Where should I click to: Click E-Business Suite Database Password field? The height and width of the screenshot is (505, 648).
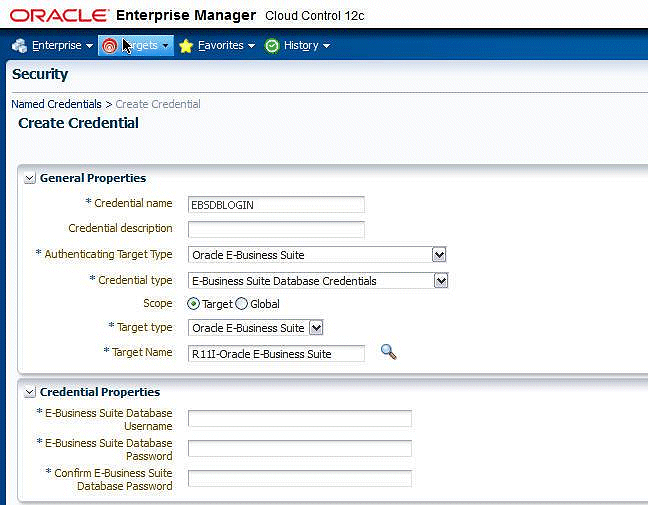pos(300,448)
